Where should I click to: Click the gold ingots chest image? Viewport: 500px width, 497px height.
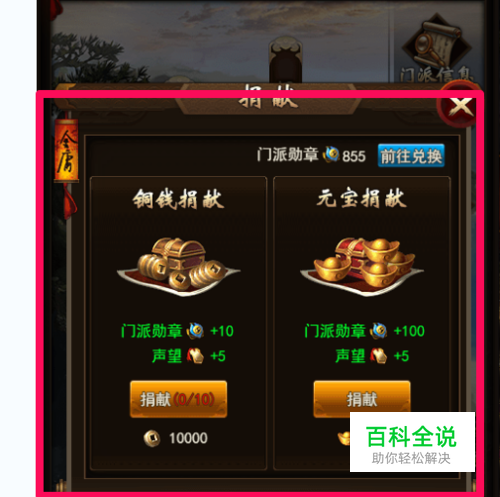point(362,267)
